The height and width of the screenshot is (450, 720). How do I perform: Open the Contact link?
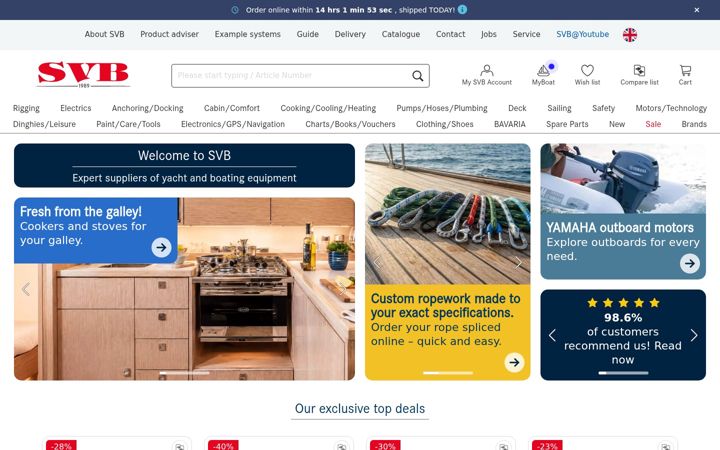pos(450,34)
